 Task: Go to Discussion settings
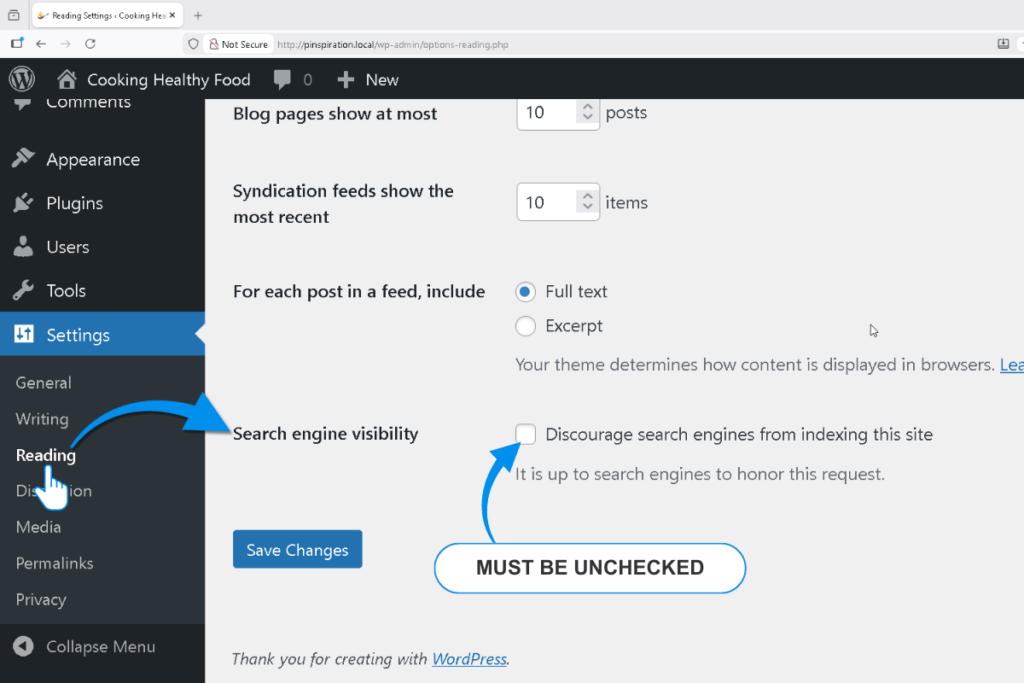[53, 491]
